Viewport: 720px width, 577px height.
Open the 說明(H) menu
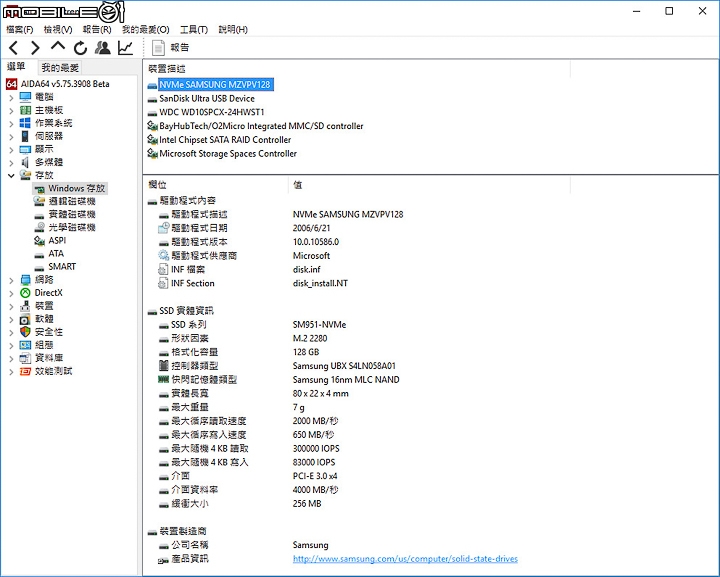click(x=233, y=29)
